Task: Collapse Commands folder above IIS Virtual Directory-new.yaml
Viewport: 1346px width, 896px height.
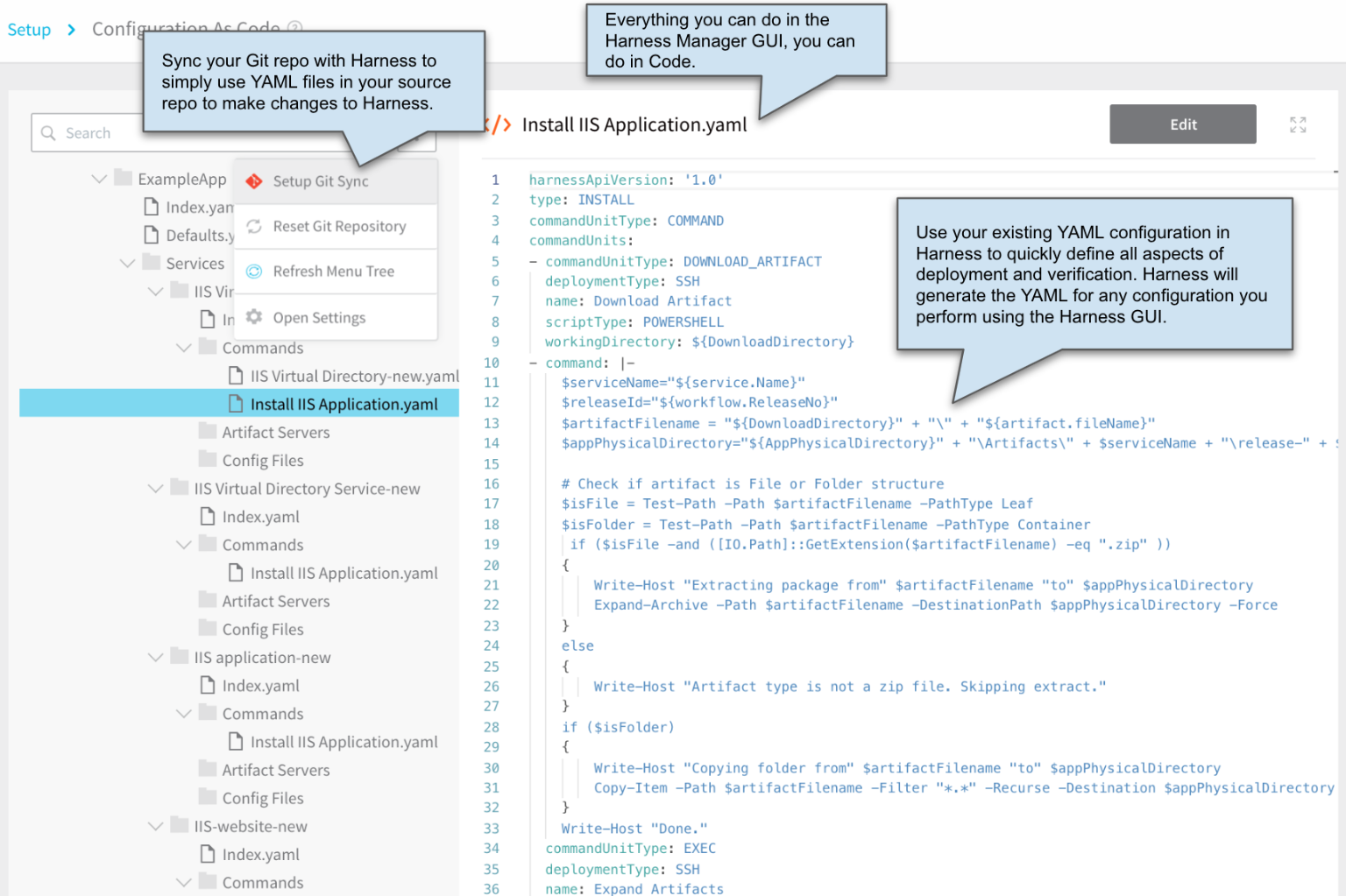Action: coord(183,348)
